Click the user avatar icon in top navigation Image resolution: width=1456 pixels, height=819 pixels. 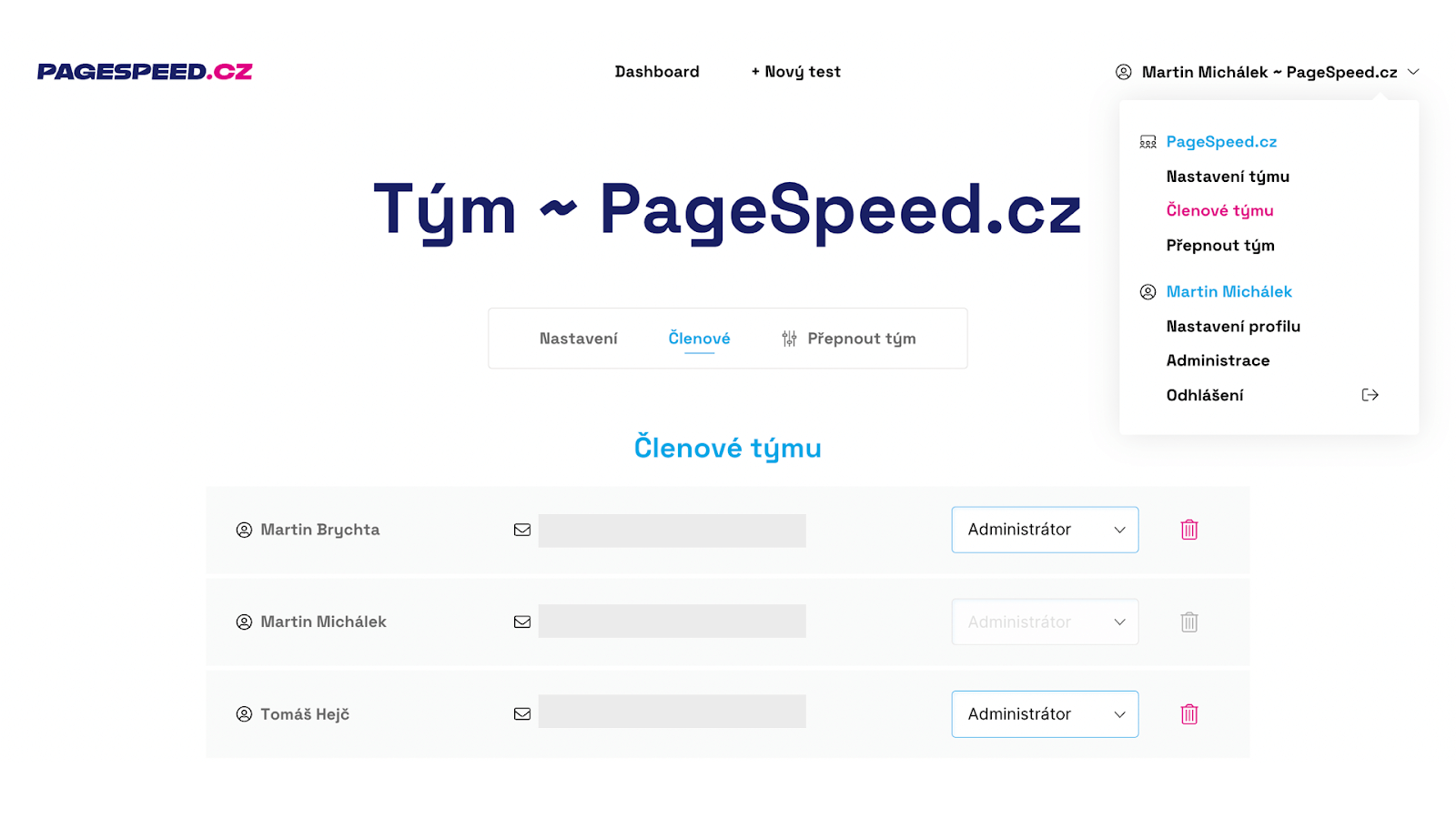(1124, 72)
